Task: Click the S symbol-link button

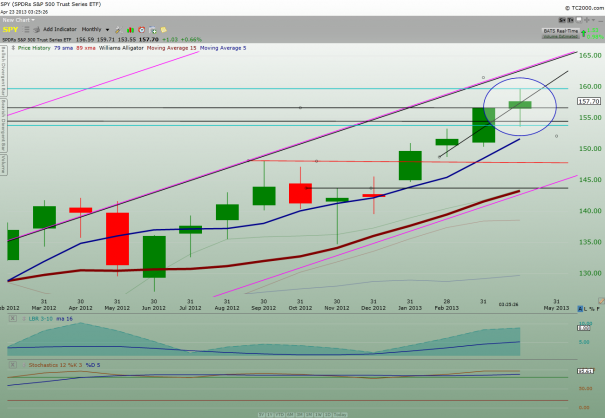Action: 562,20
